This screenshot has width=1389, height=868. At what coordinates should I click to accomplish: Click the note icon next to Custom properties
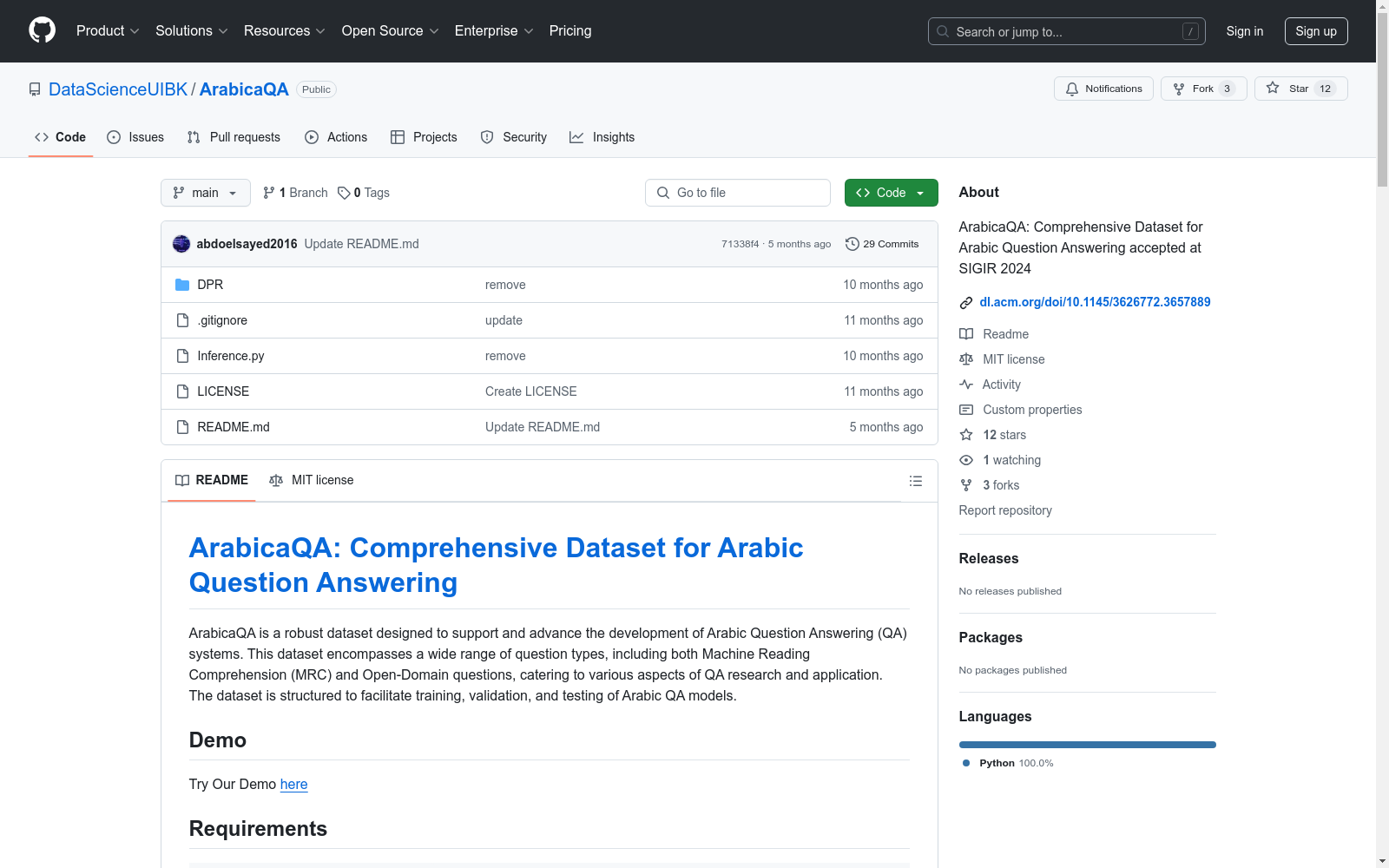pyautogui.click(x=966, y=410)
